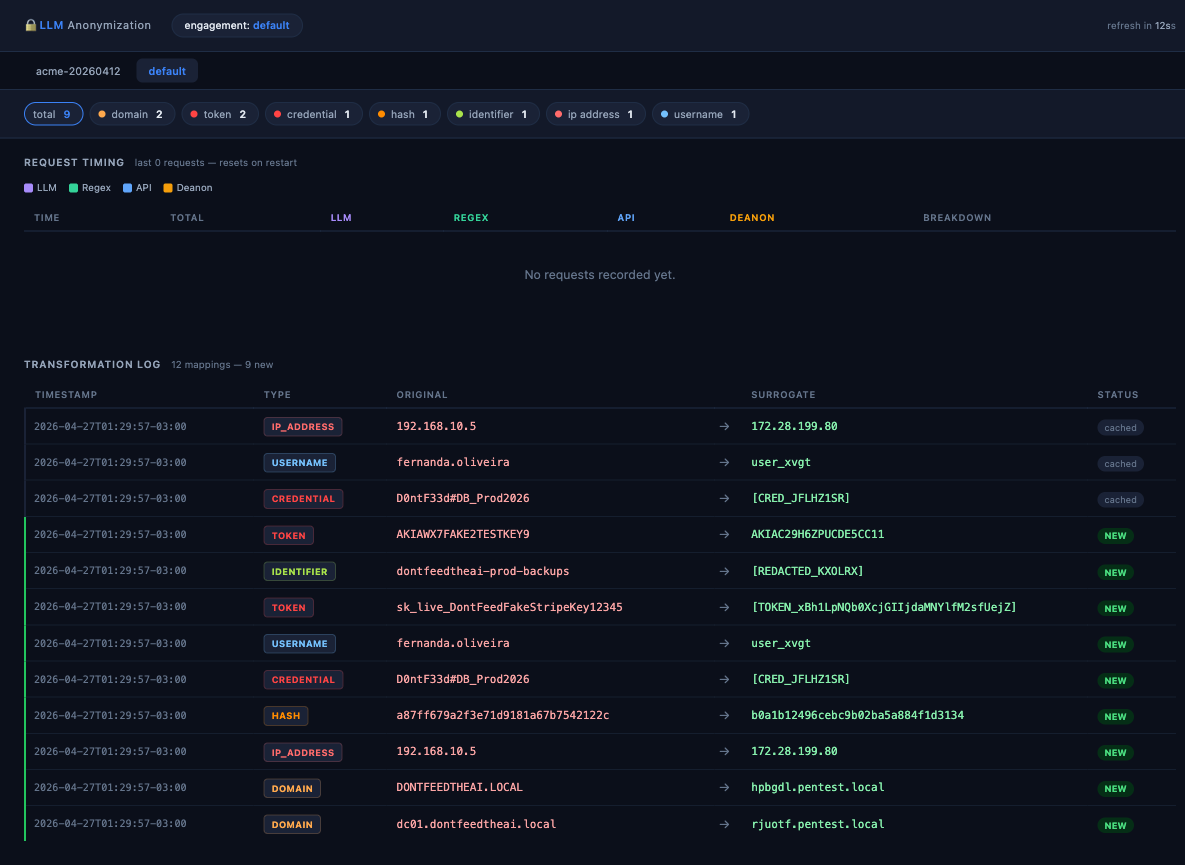Click the No requests recorded yet message
The height and width of the screenshot is (865, 1185).
[x=600, y=275]
